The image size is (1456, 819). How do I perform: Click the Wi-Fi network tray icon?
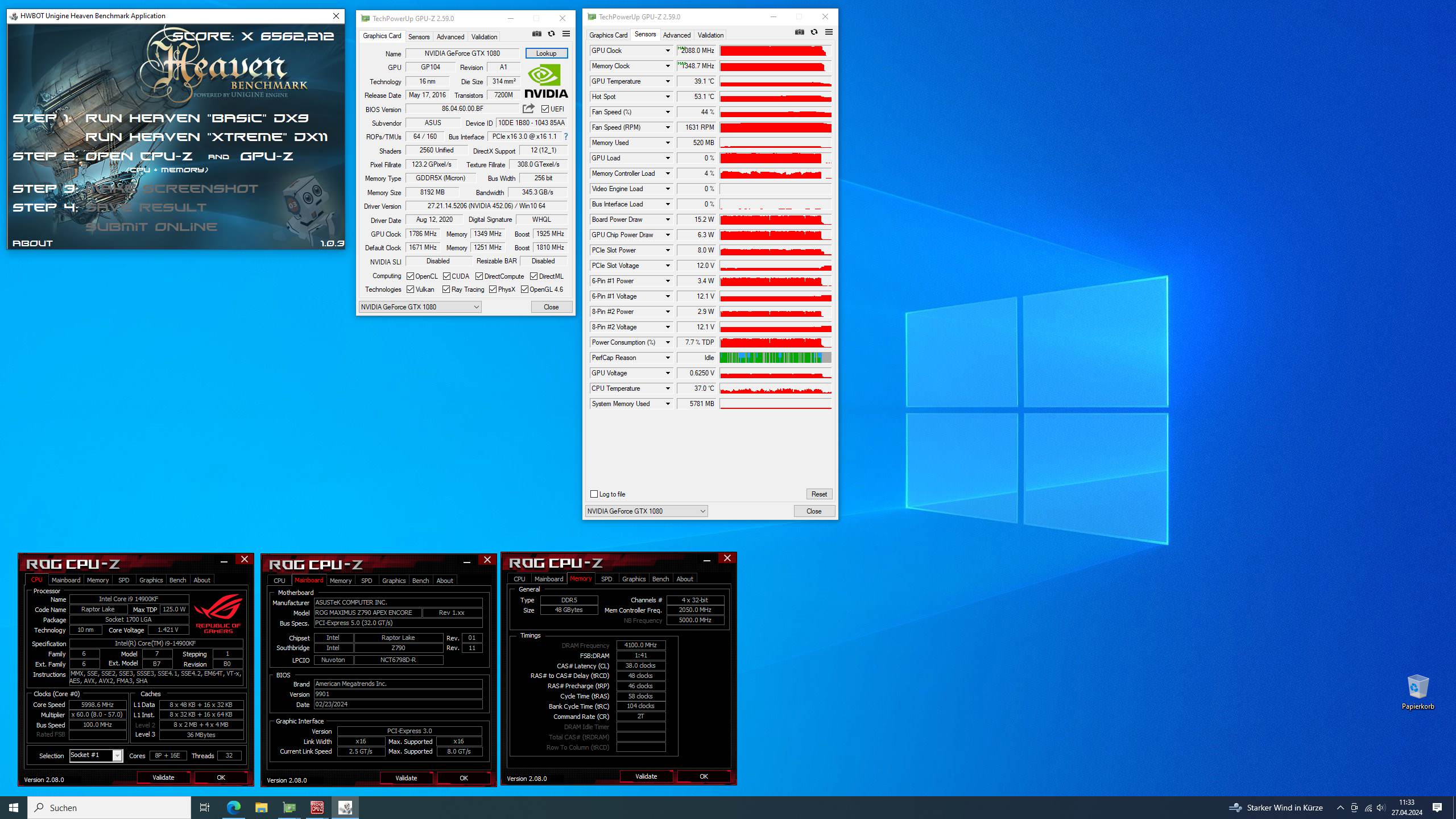(x=1368, y=808)
